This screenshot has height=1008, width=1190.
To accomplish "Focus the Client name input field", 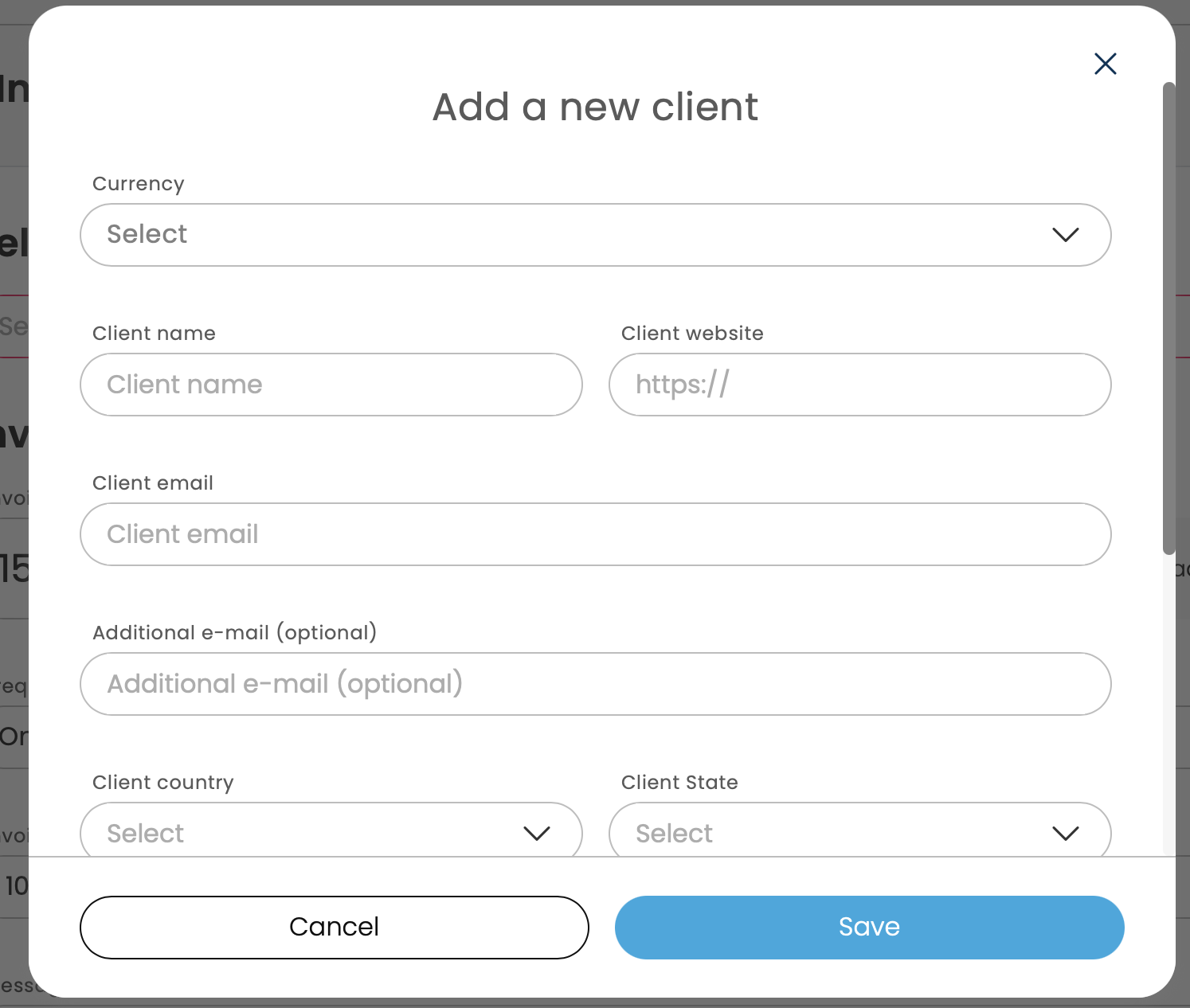I will click(331, 385).
